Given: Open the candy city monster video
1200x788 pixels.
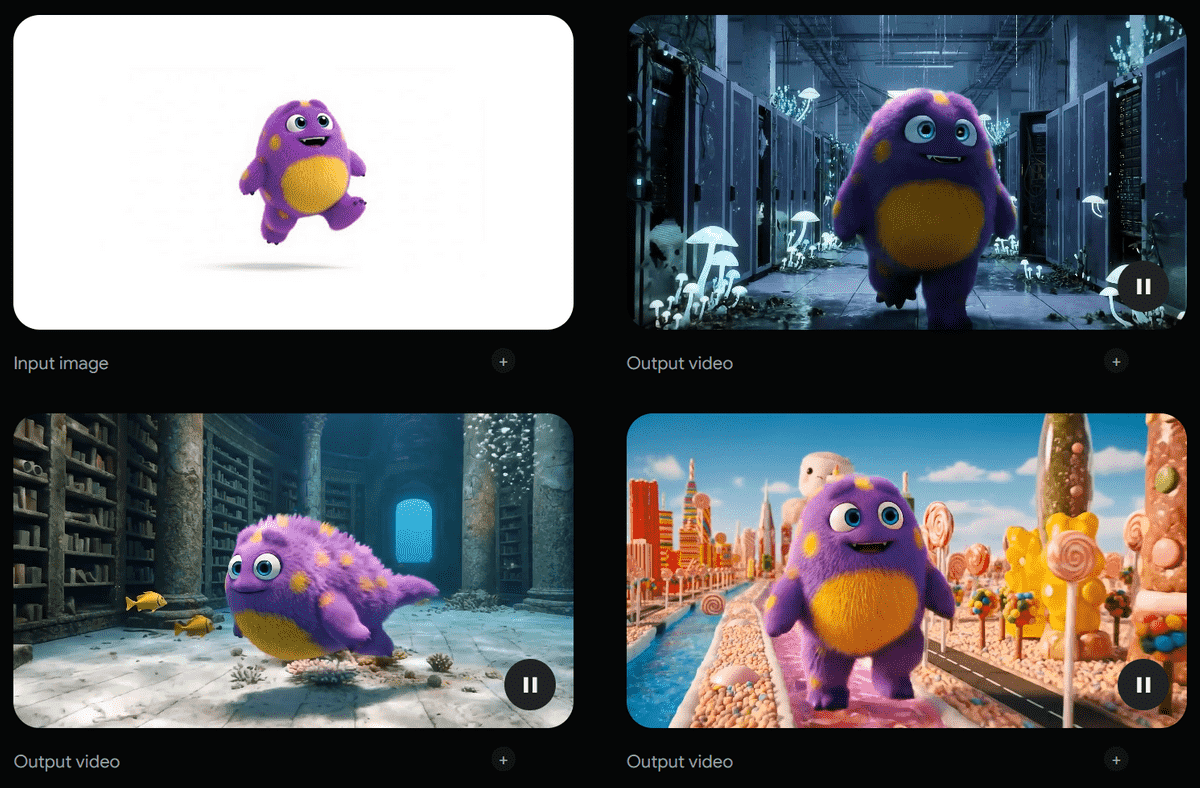Looking at the screenshot, I should pos(906,570).
